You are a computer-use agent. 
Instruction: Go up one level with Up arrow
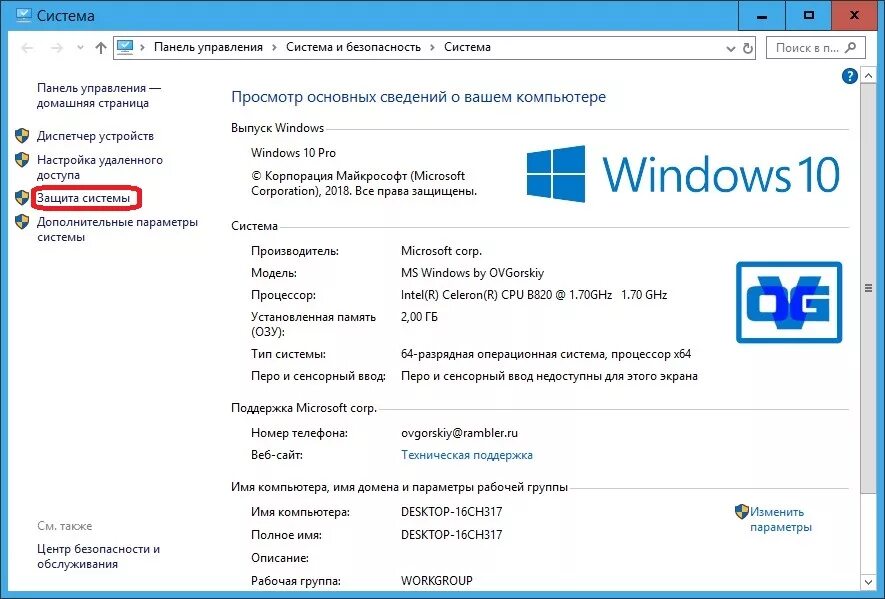pos(101,48)
